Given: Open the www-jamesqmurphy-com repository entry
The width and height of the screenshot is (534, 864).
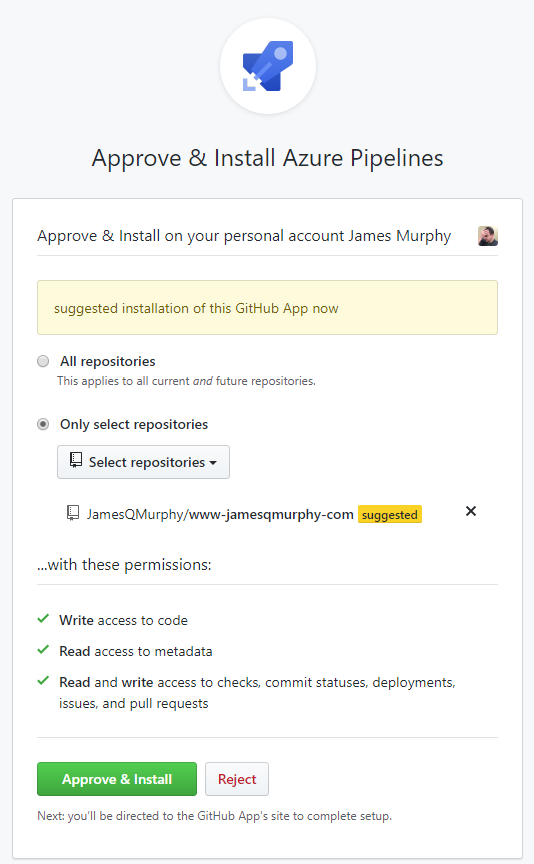Looking at the screenshot, I should click(x=220, y=514).
